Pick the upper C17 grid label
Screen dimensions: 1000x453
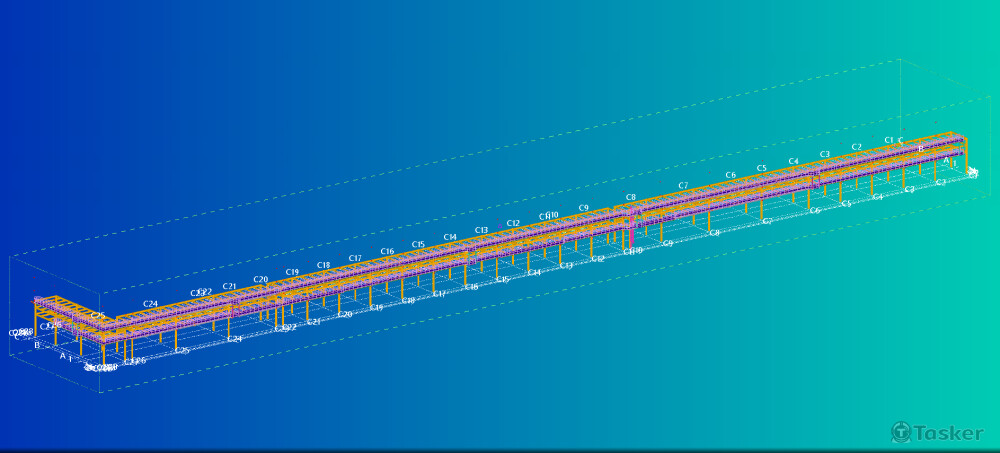pos(355,258)
